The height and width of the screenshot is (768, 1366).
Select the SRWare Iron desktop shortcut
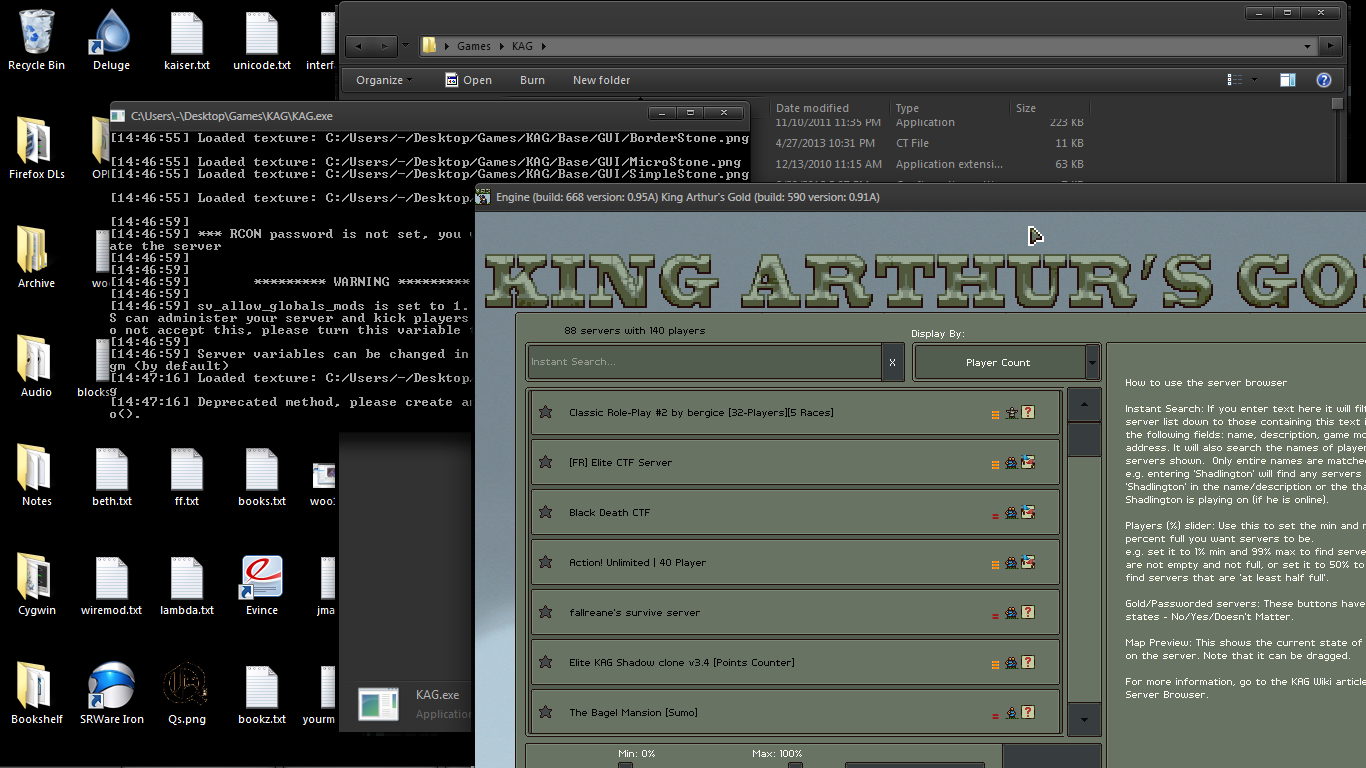click(x=112, y=695)
